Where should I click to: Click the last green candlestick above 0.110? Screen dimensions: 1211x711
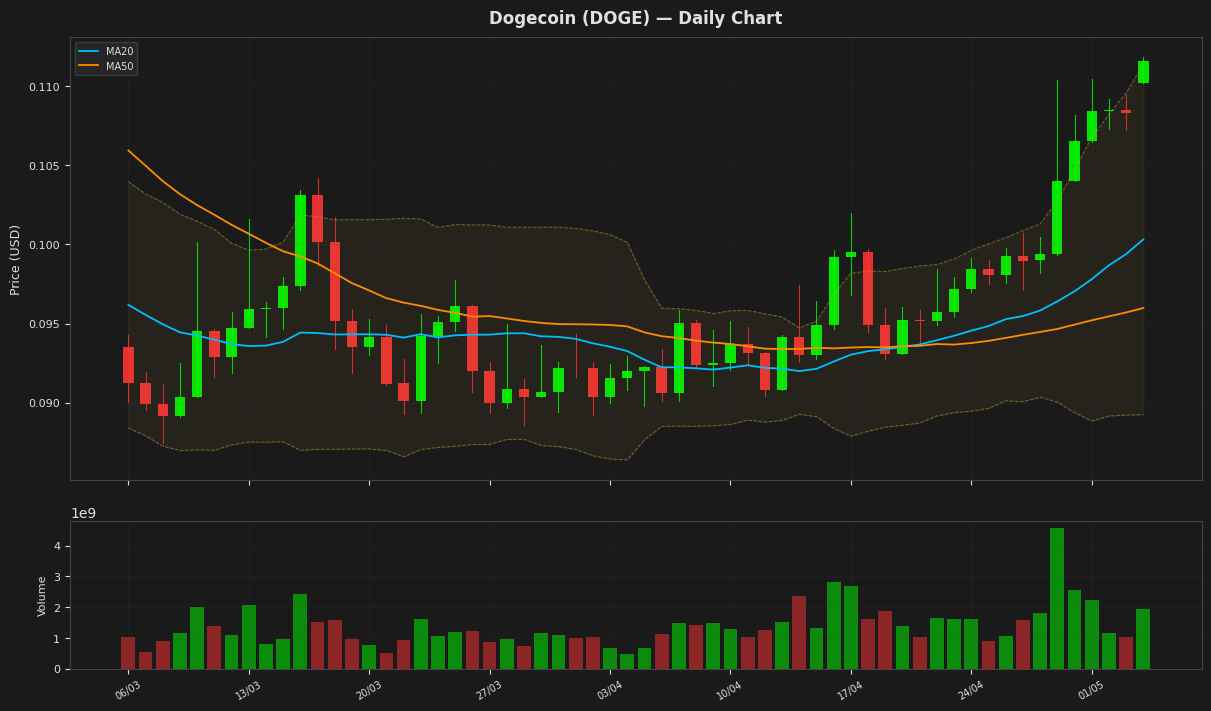[1143, 72]
